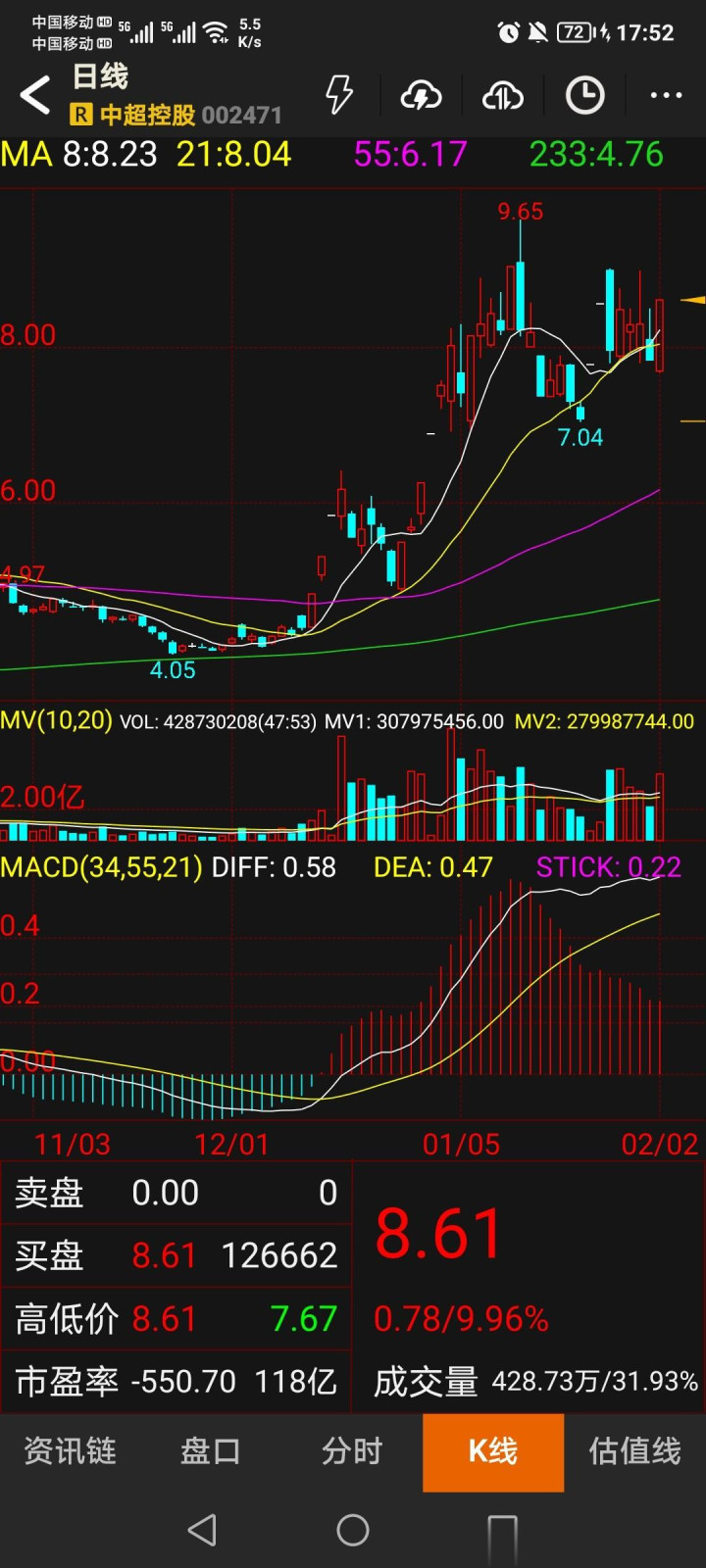Tap the 9.65 high price marker
The height and width of the screenshot is (1568, 706).
pos(520,212)
